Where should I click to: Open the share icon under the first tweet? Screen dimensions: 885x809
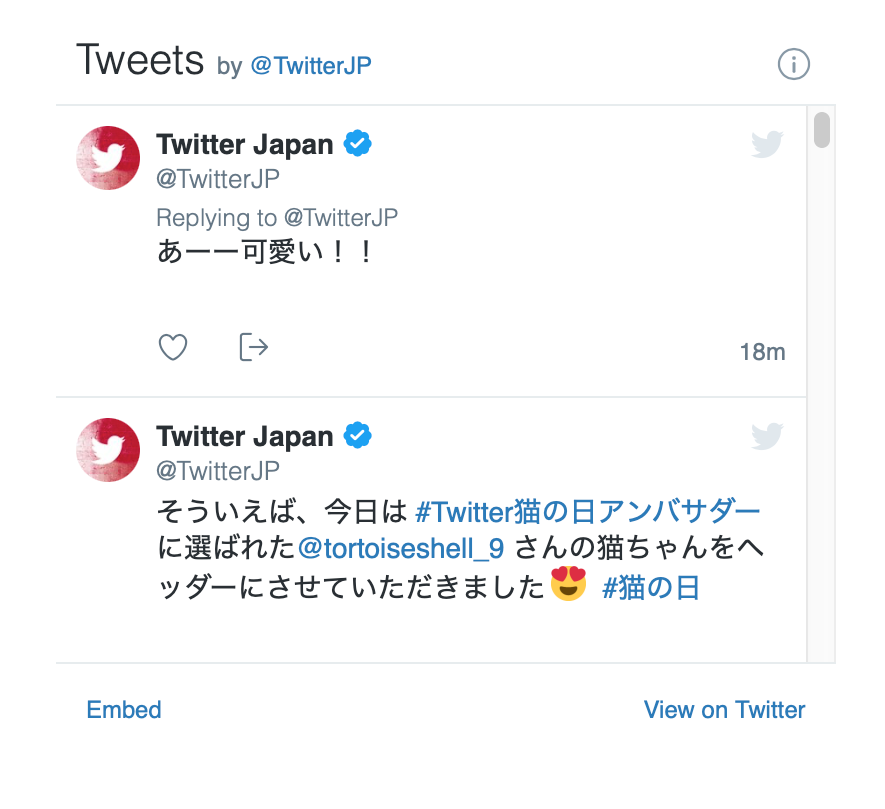pyautogui.click(x=253, y=346)
